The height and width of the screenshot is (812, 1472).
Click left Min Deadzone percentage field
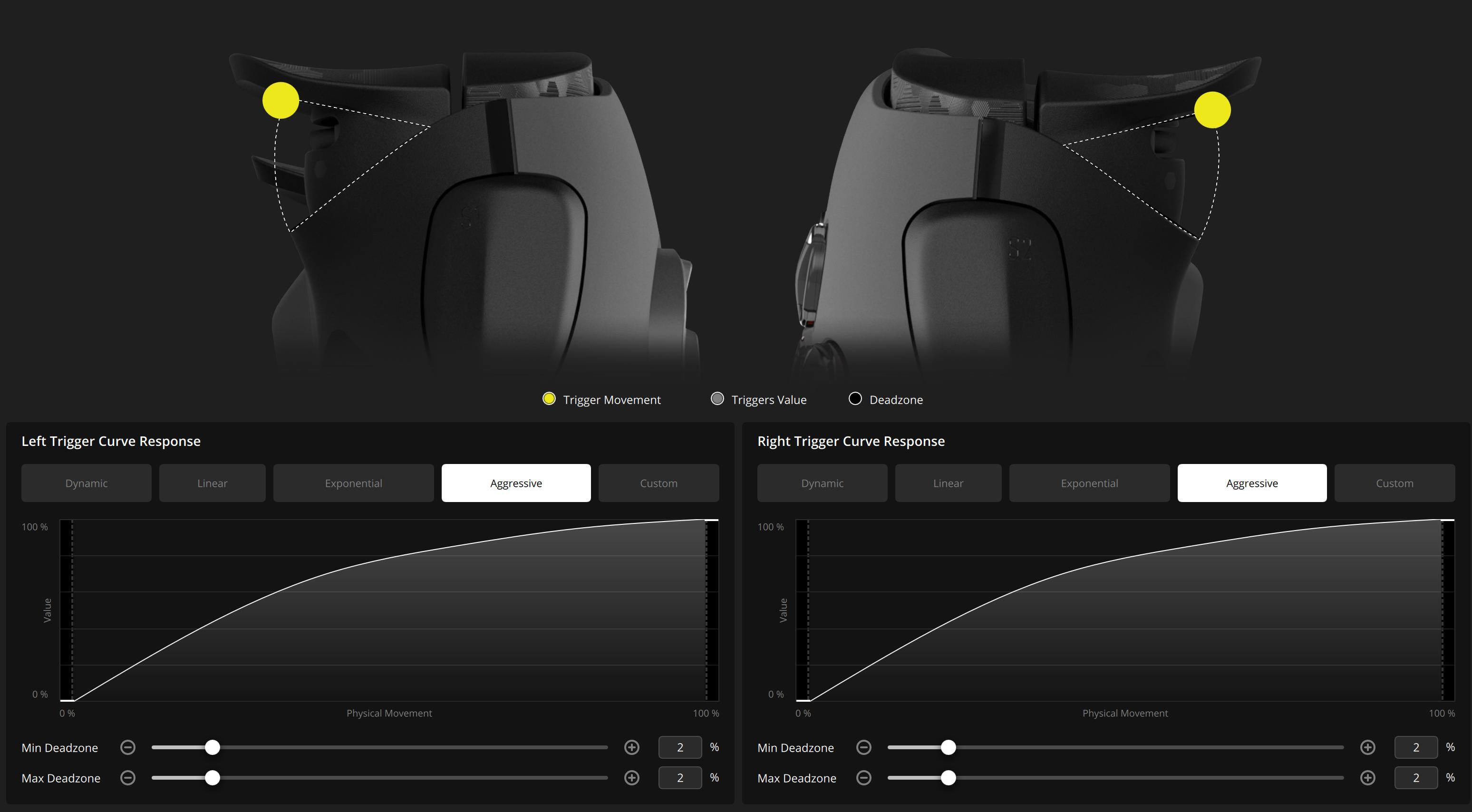tap(680, 747)
